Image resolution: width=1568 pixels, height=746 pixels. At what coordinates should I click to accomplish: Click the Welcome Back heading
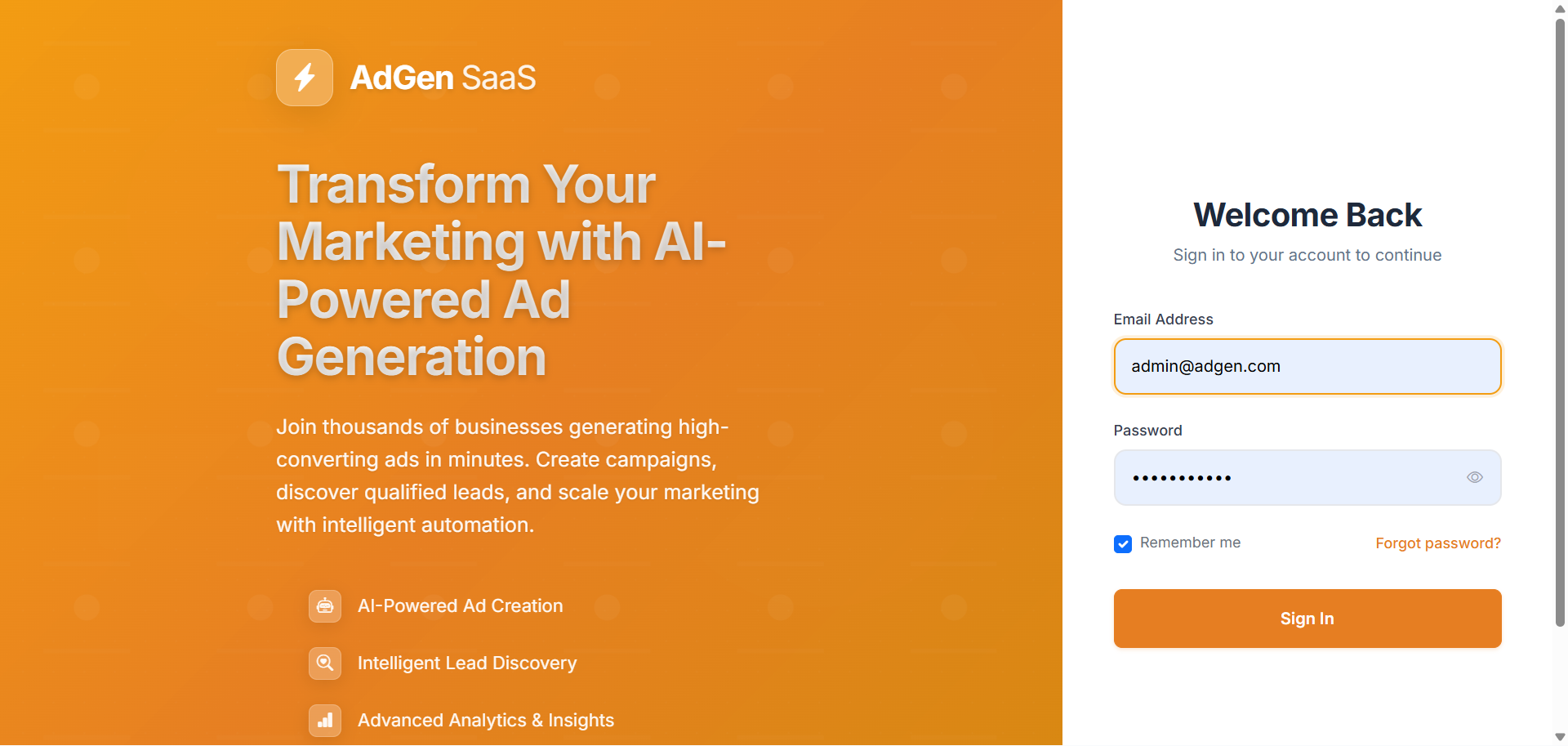coord(1307,215)
